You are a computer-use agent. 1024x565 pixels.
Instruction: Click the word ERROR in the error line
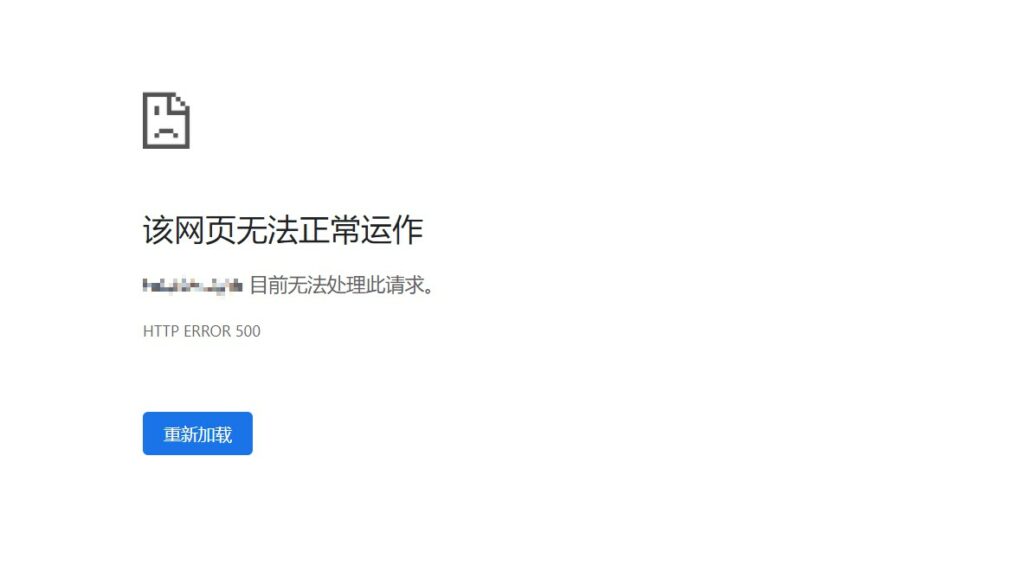point(207,331)
